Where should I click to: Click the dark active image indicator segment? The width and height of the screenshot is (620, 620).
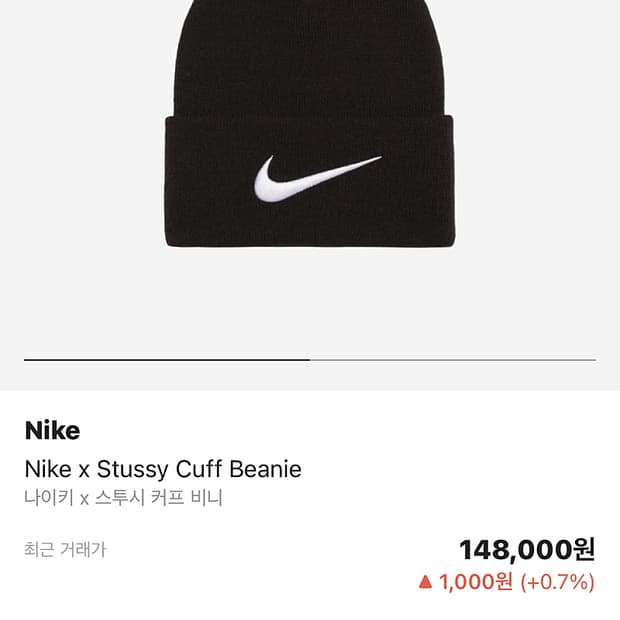point(166,359)
